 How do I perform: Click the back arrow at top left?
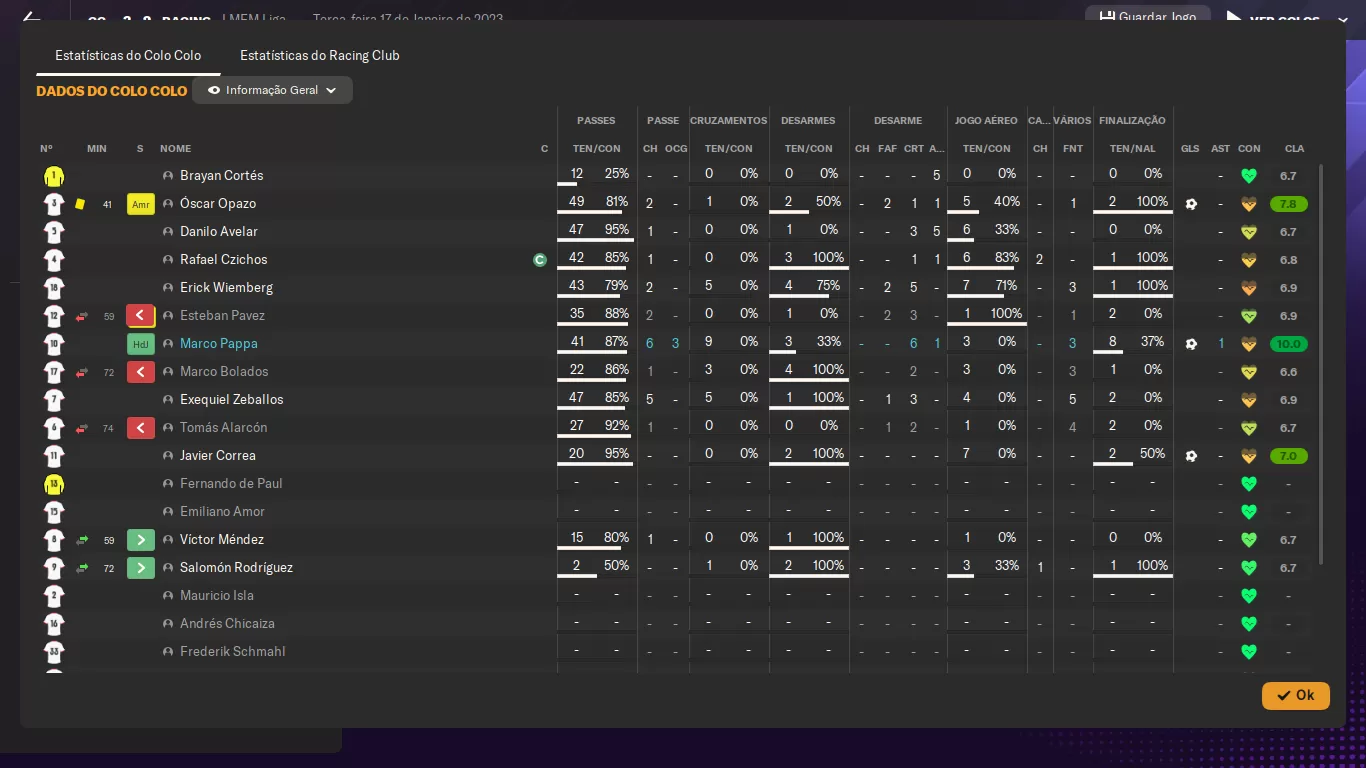31,18
